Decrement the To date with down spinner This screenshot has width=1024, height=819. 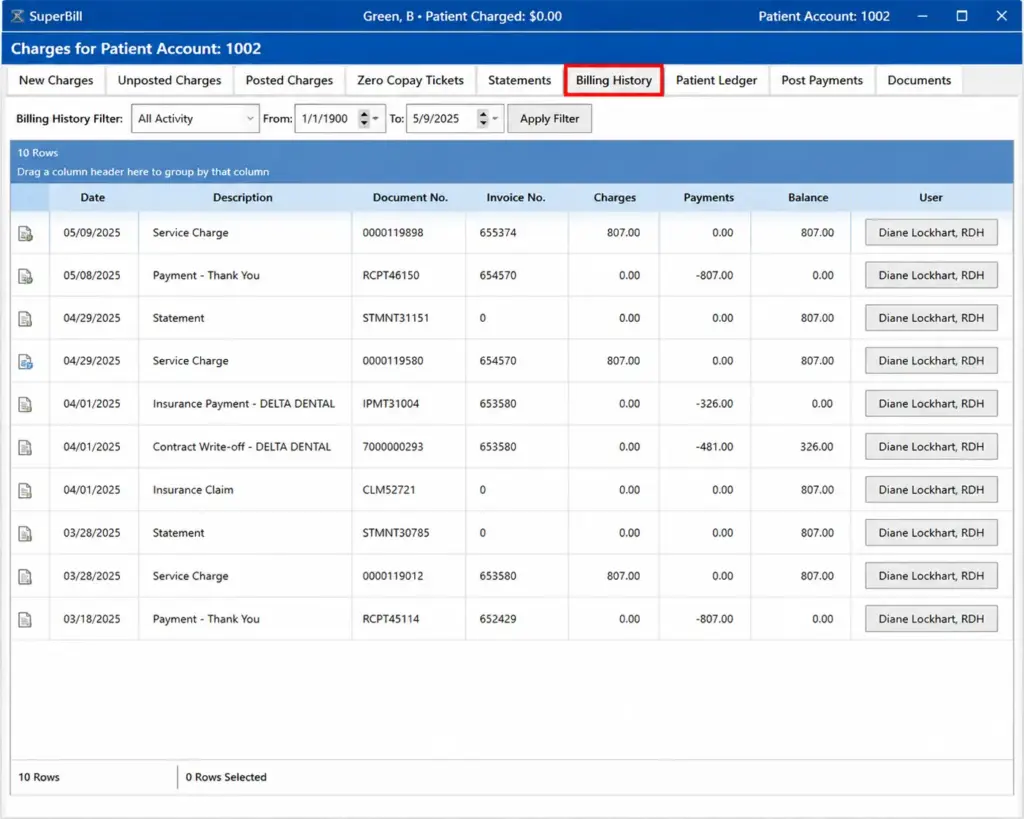[483, 123]
